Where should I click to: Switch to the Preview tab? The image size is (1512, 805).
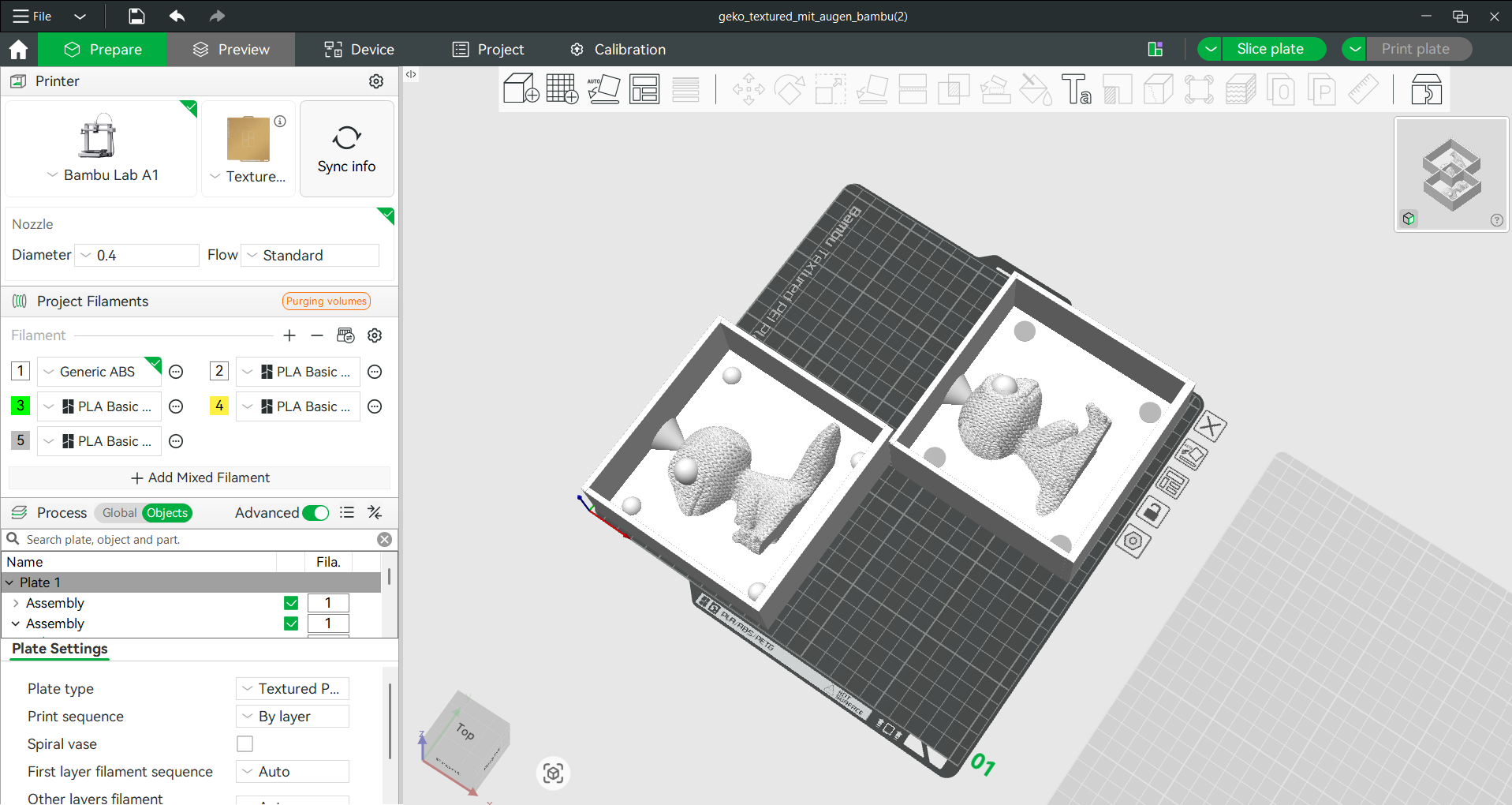point(231,49)
